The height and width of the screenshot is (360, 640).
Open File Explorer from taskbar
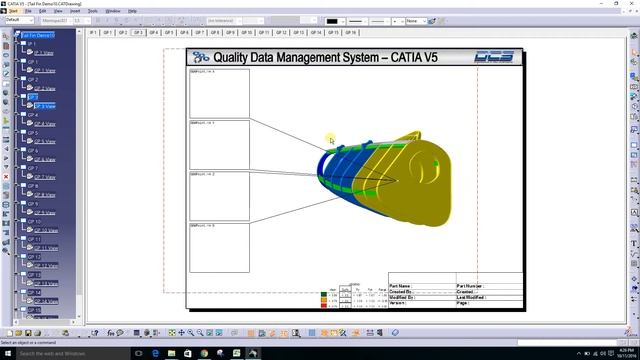[171, 353]
